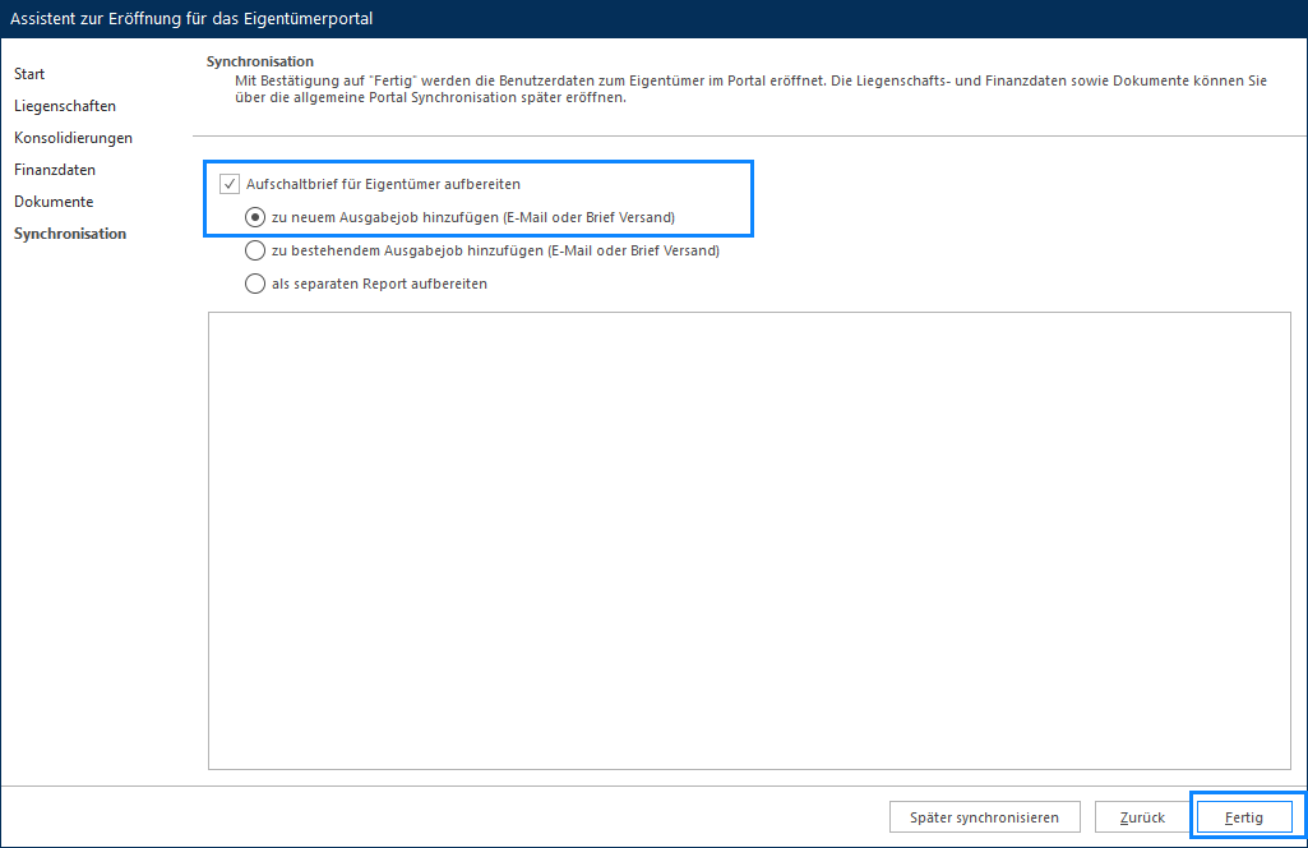1308x848 pixels.
Task: Open the Dokumente step
Action: coord(54,202)
